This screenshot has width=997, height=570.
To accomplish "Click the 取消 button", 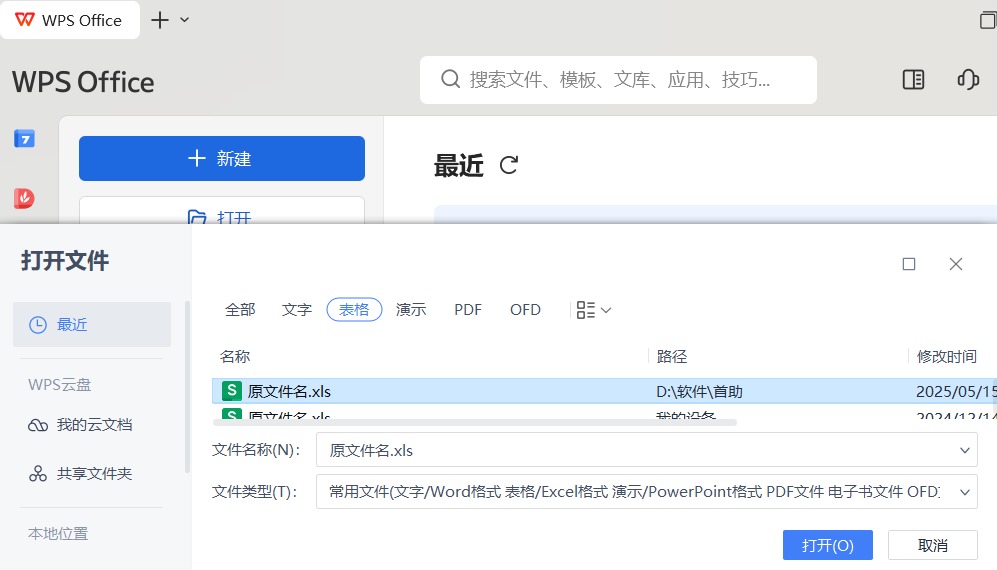I will (x=933, y=545).
